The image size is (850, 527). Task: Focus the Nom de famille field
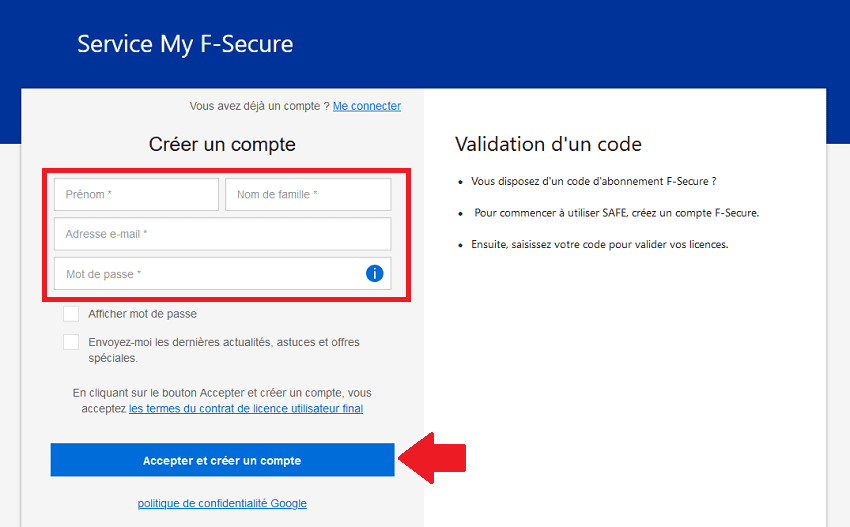pyautogui.click(x=308, y=194)
